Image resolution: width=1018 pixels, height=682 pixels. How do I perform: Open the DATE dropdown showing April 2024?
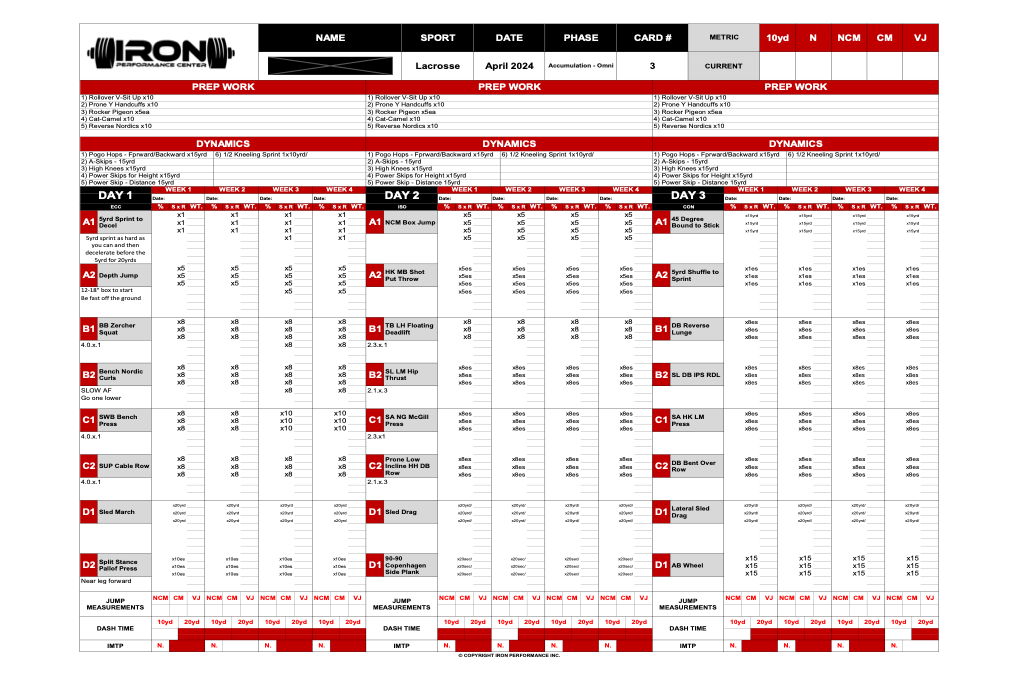pos(507,64)
